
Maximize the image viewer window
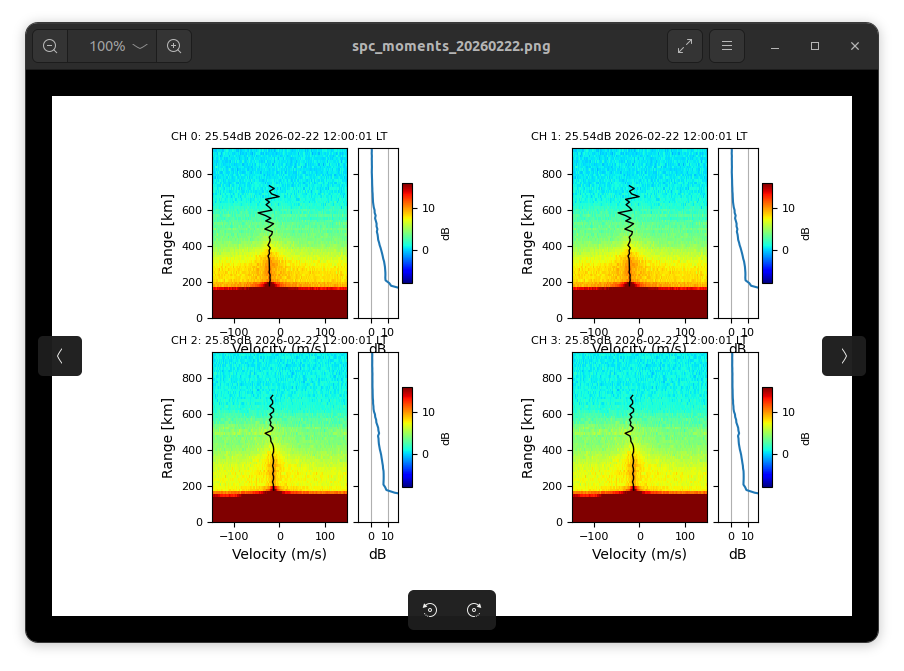(x=815, y=46)
